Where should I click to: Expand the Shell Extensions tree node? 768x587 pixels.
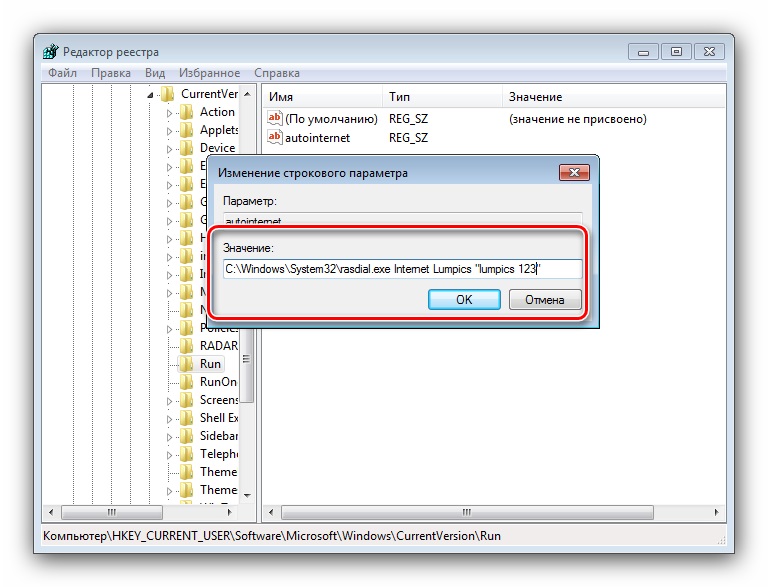169,419
